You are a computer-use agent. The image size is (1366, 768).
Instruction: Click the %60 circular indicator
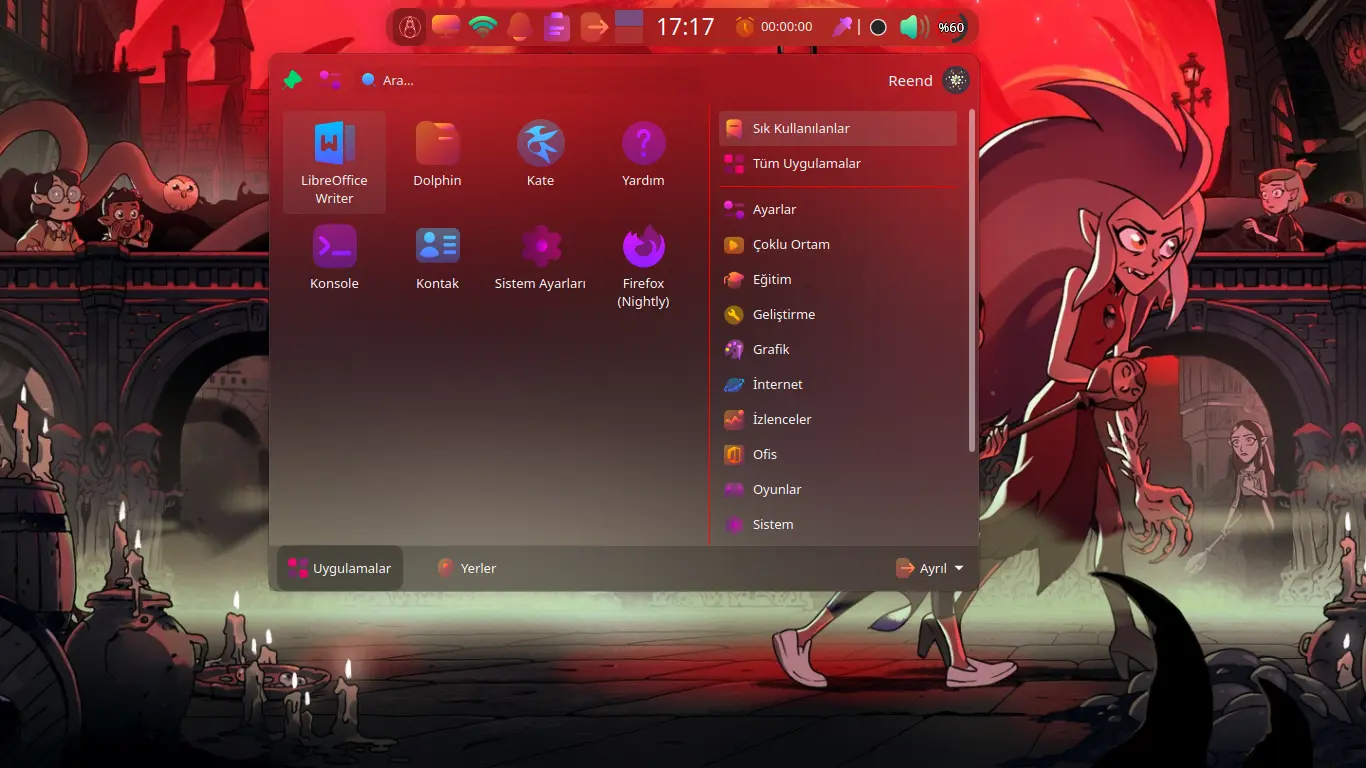point(951,27)
